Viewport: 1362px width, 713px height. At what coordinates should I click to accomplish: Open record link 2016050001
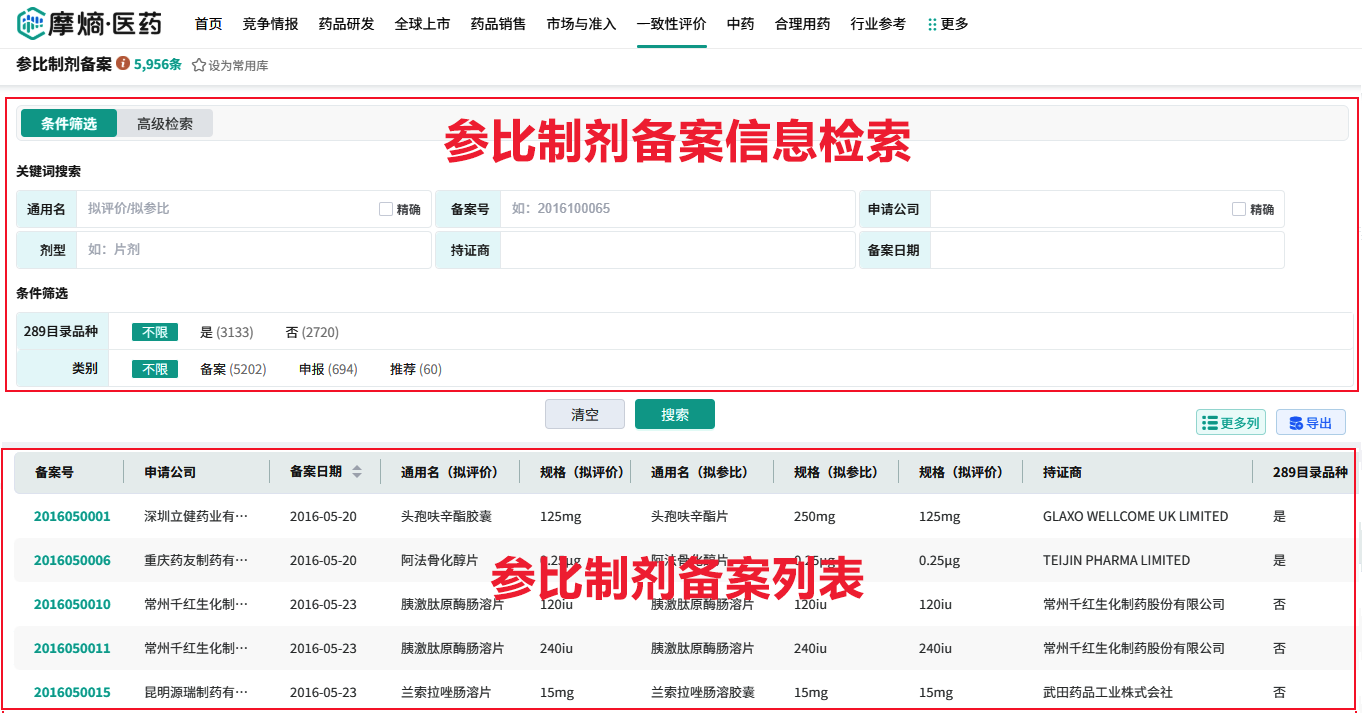72,517
